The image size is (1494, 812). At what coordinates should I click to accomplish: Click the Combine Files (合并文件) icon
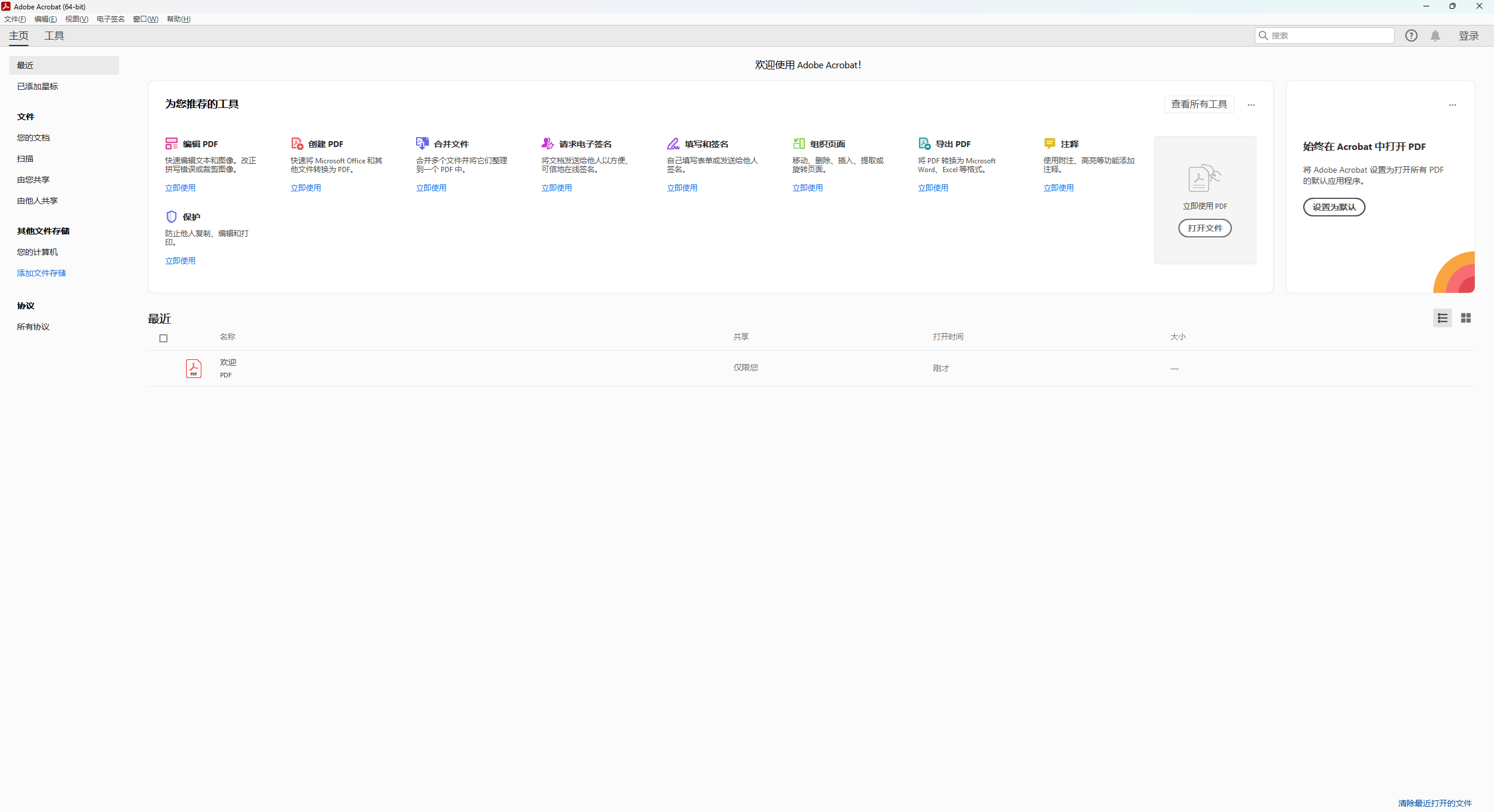[423, 143]
